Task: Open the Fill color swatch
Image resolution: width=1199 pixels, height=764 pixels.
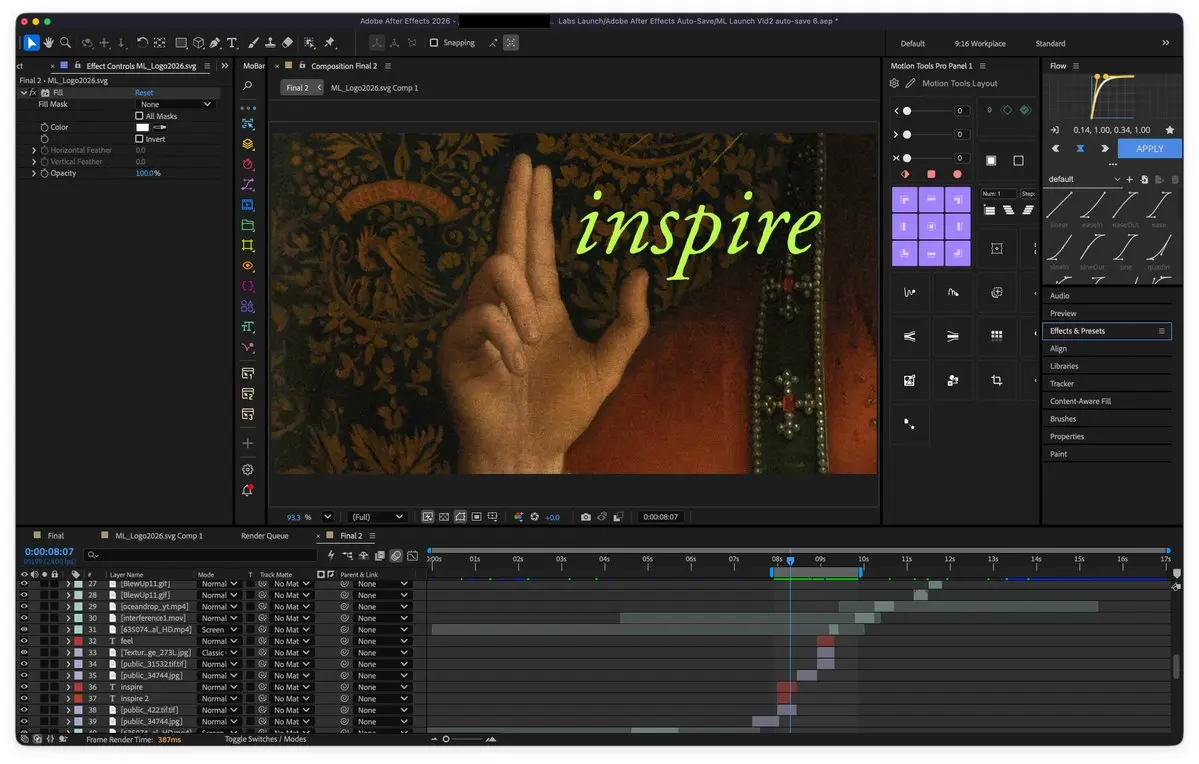Action: click(142, 127)
